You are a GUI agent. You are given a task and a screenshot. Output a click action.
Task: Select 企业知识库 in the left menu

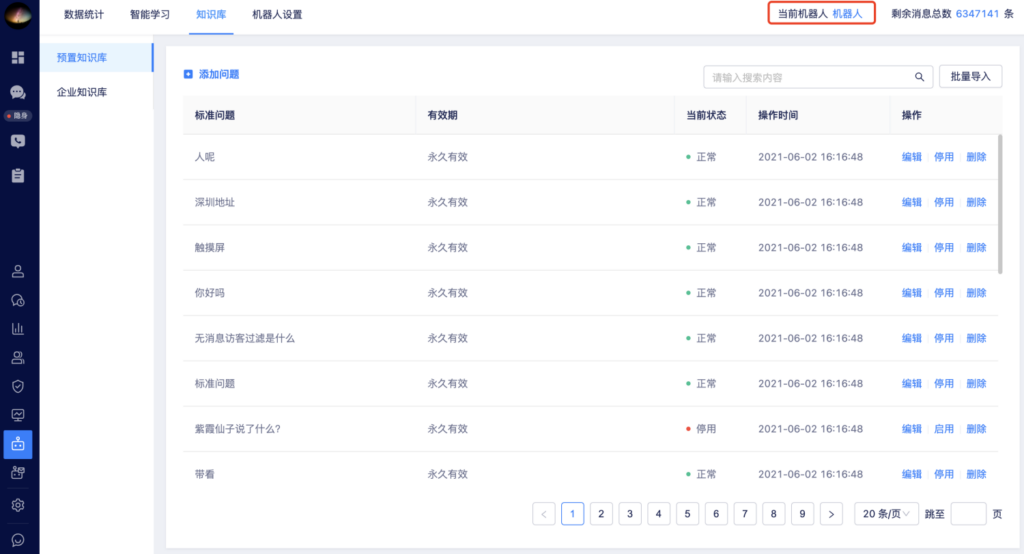tap(82, 92)
